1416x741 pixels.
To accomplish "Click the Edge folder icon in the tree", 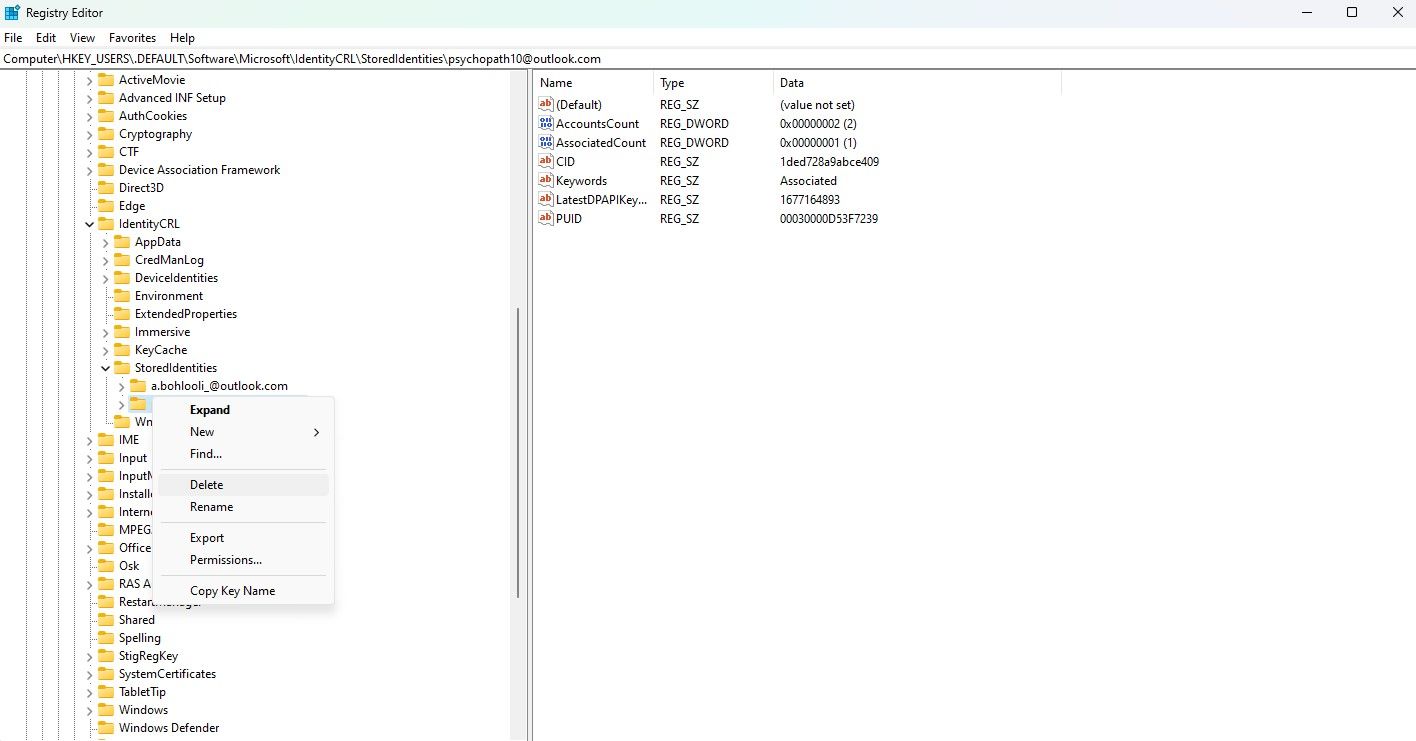I will [x=107, y=205].
